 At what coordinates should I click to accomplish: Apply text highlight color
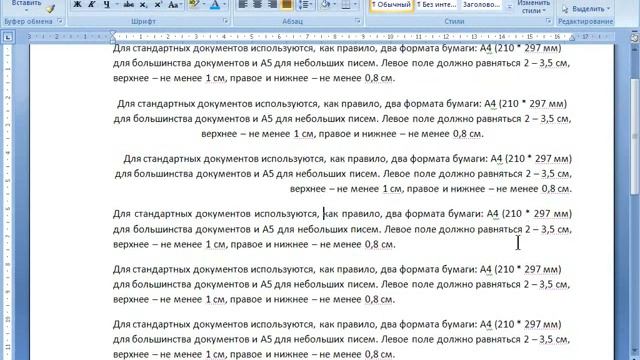tap(193, 5)
